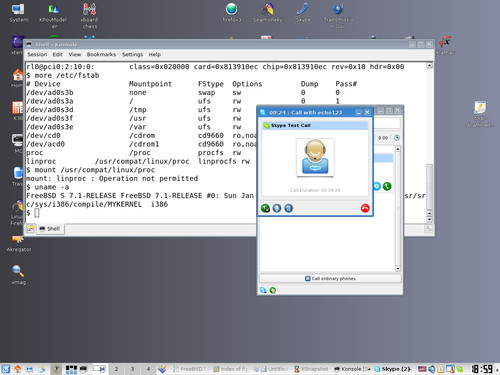
Task: Click the echo123 avatar picture
Action: (315, 157)
